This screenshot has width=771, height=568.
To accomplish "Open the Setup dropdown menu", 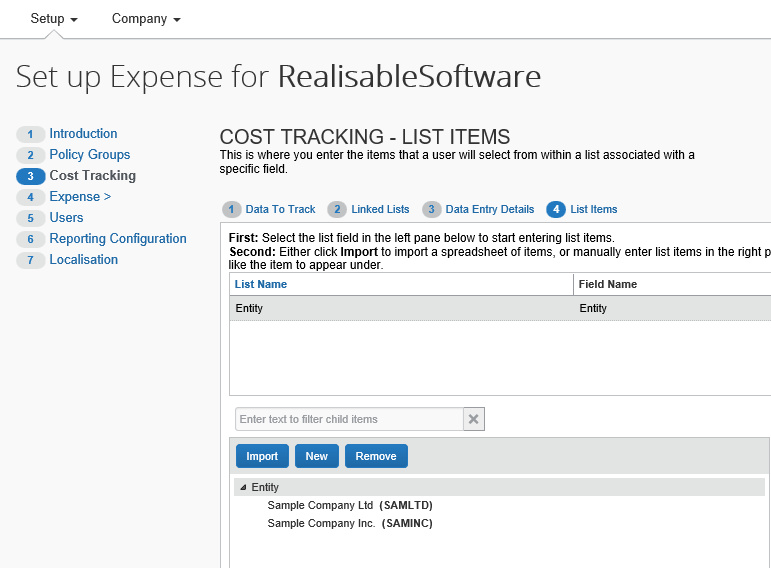I will tap(54, 19).
